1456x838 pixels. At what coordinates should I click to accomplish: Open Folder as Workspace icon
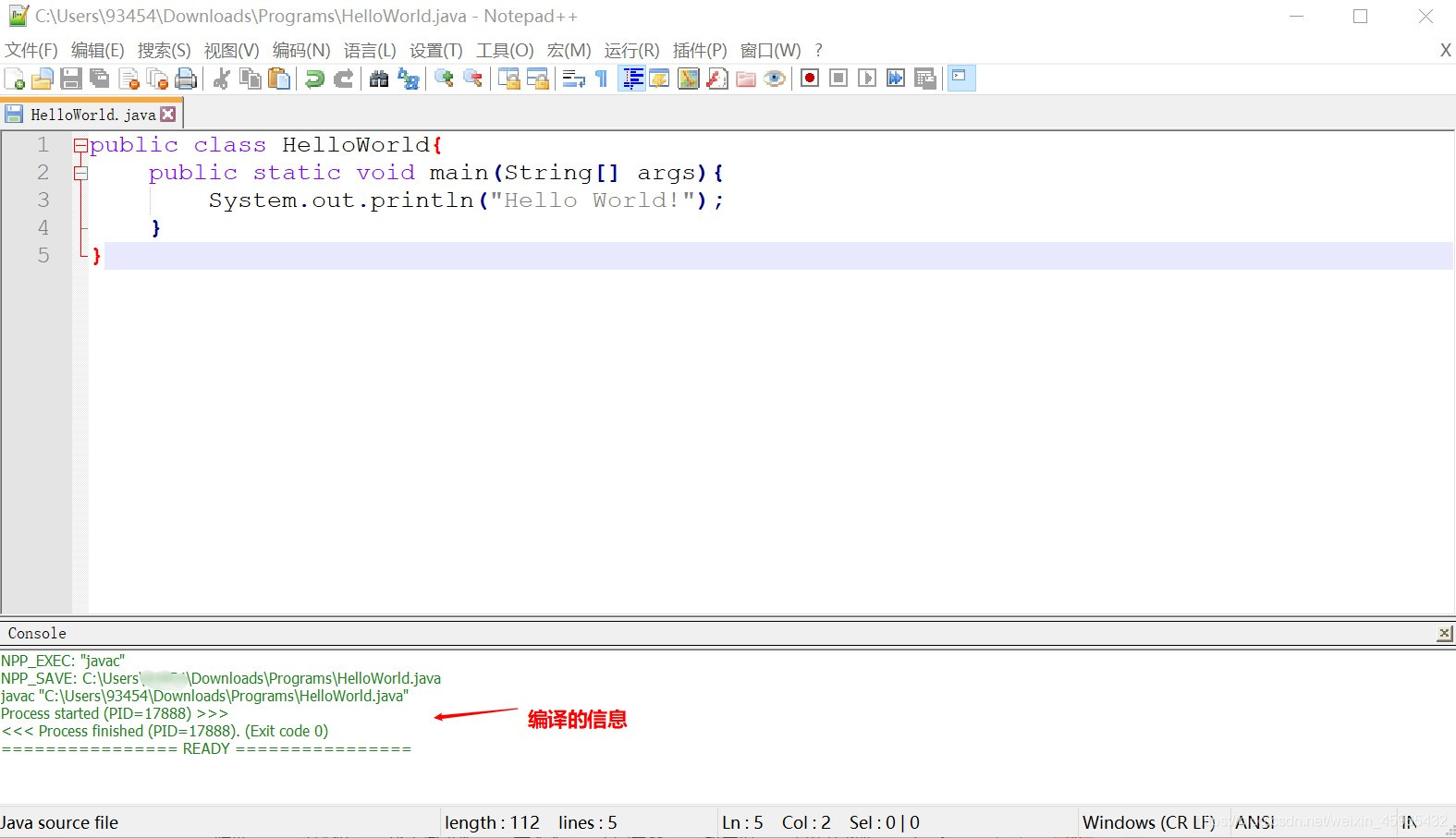(746, 79)
